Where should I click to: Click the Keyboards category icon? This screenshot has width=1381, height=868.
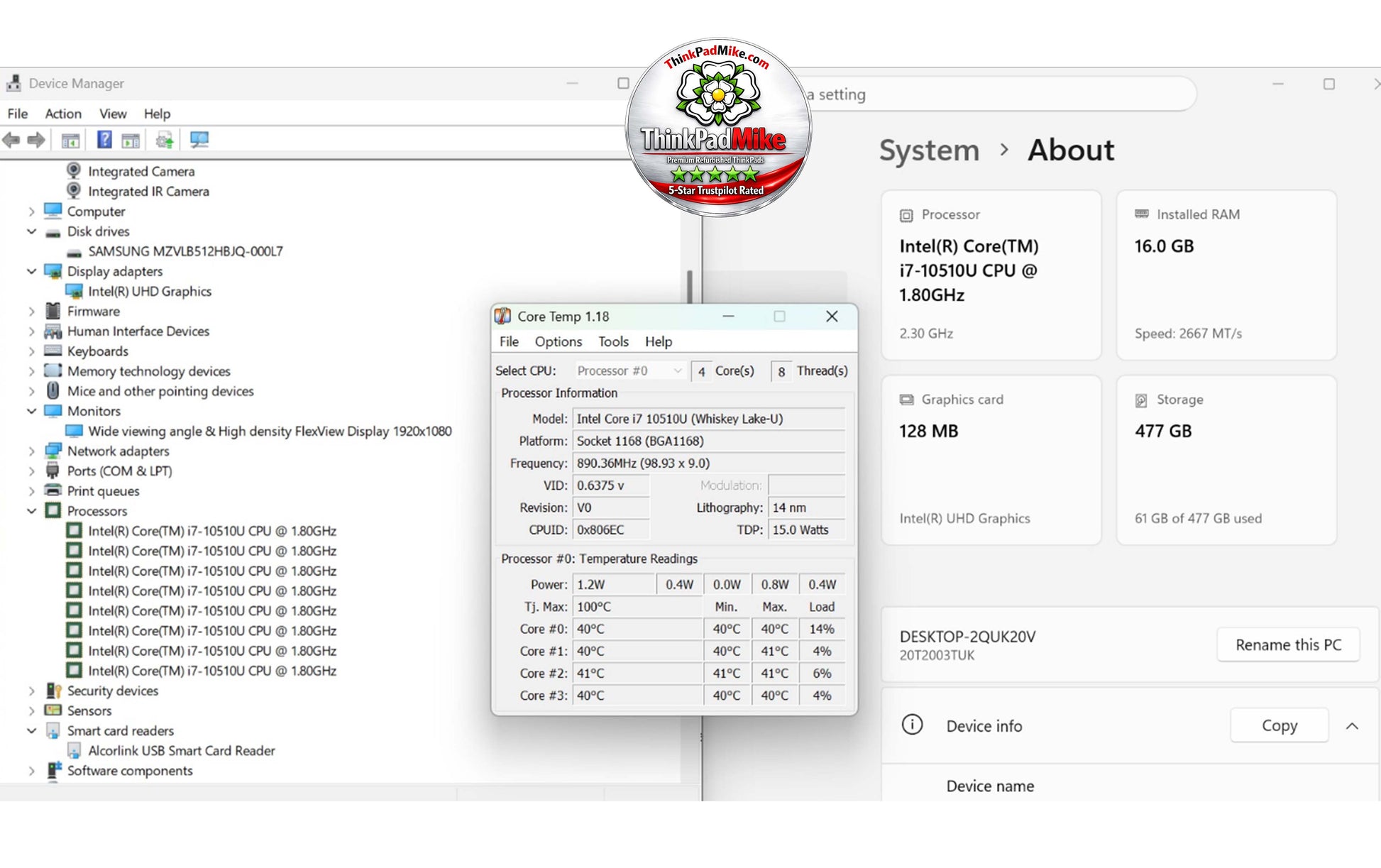[53, 351]
